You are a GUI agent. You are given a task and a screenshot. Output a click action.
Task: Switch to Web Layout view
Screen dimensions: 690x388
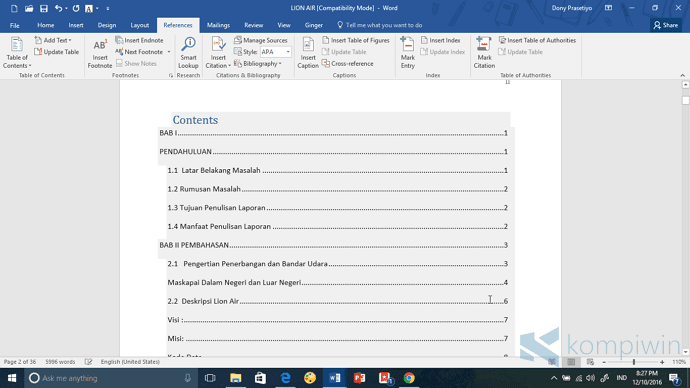(x=590, y=362)
